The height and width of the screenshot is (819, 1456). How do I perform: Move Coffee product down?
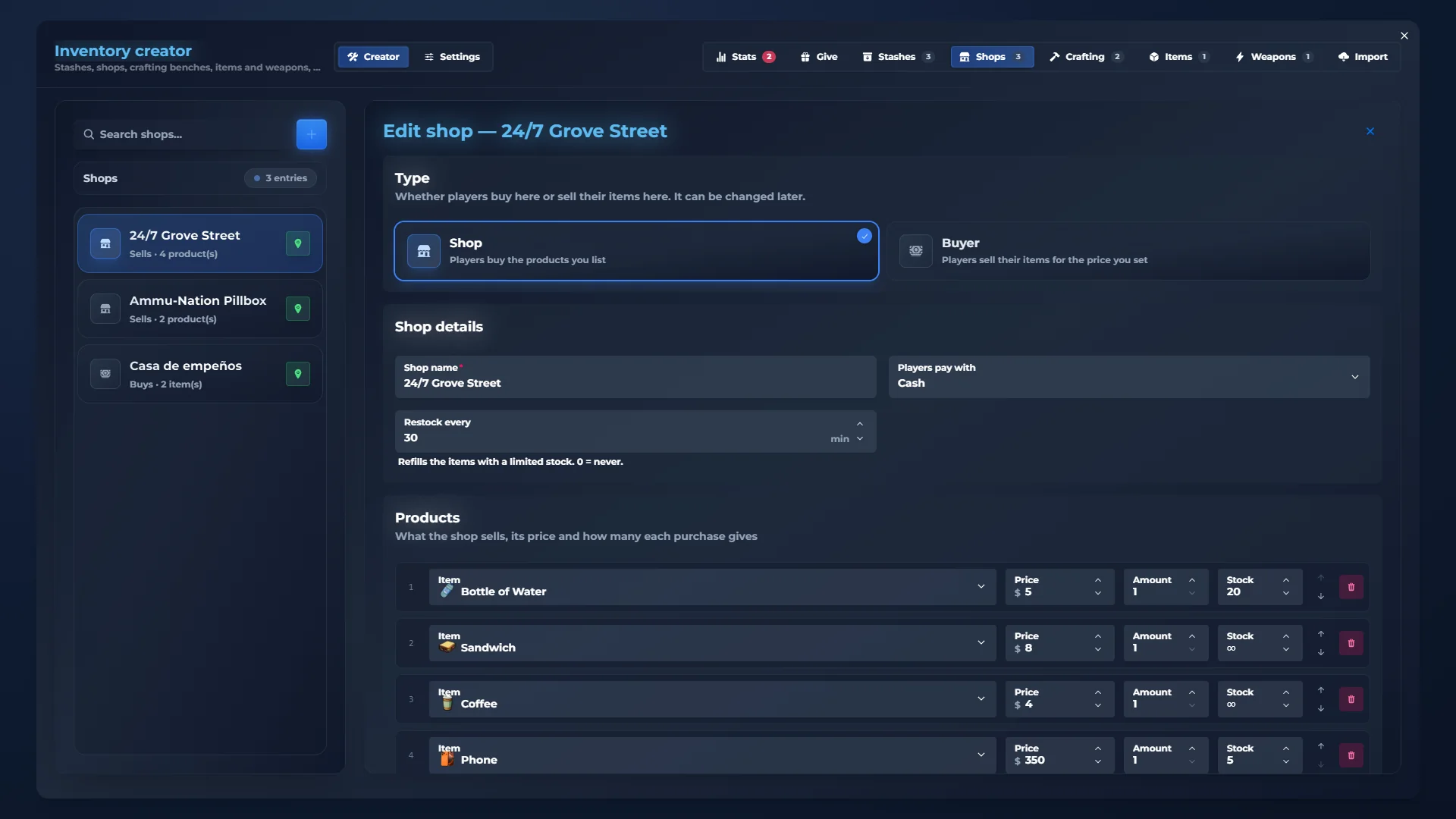pyautogui.click(x=1321, y=708)
